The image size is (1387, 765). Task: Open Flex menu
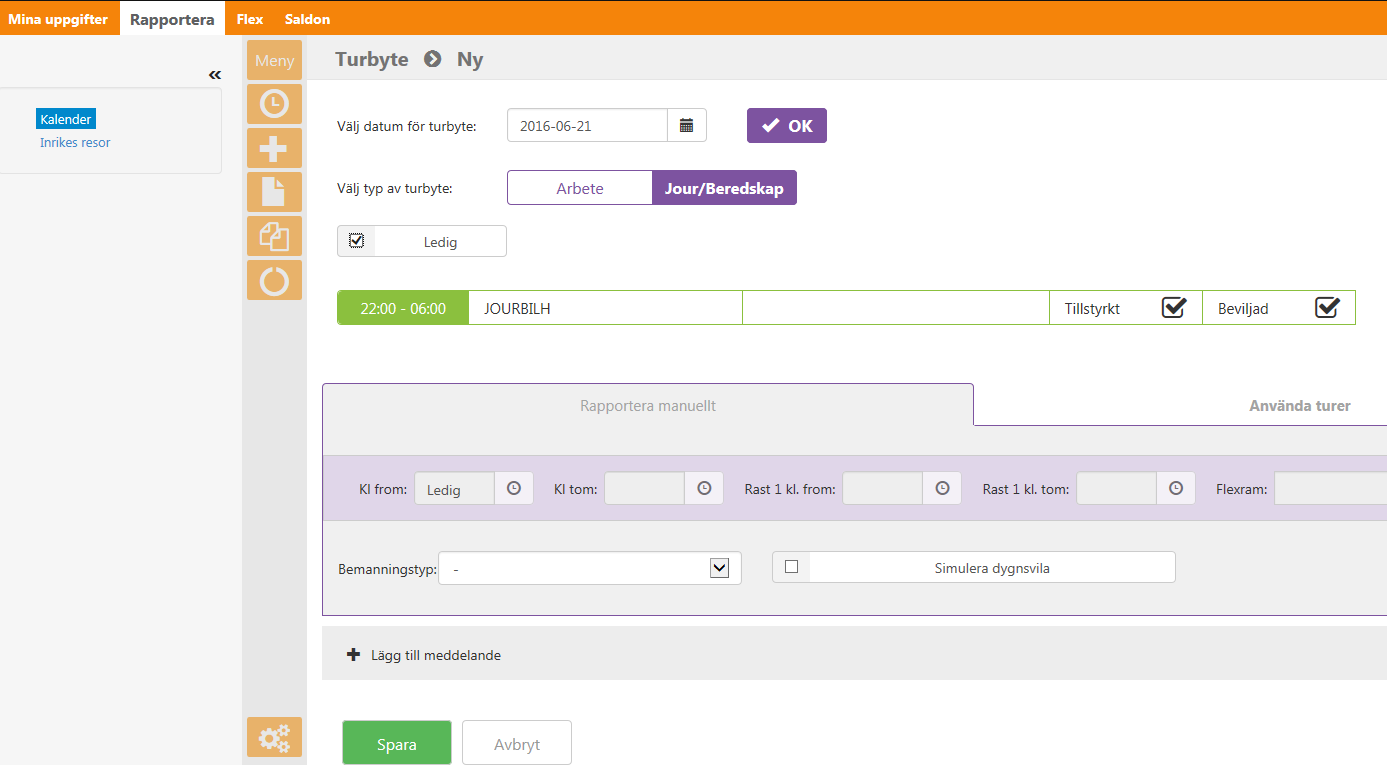250,19
